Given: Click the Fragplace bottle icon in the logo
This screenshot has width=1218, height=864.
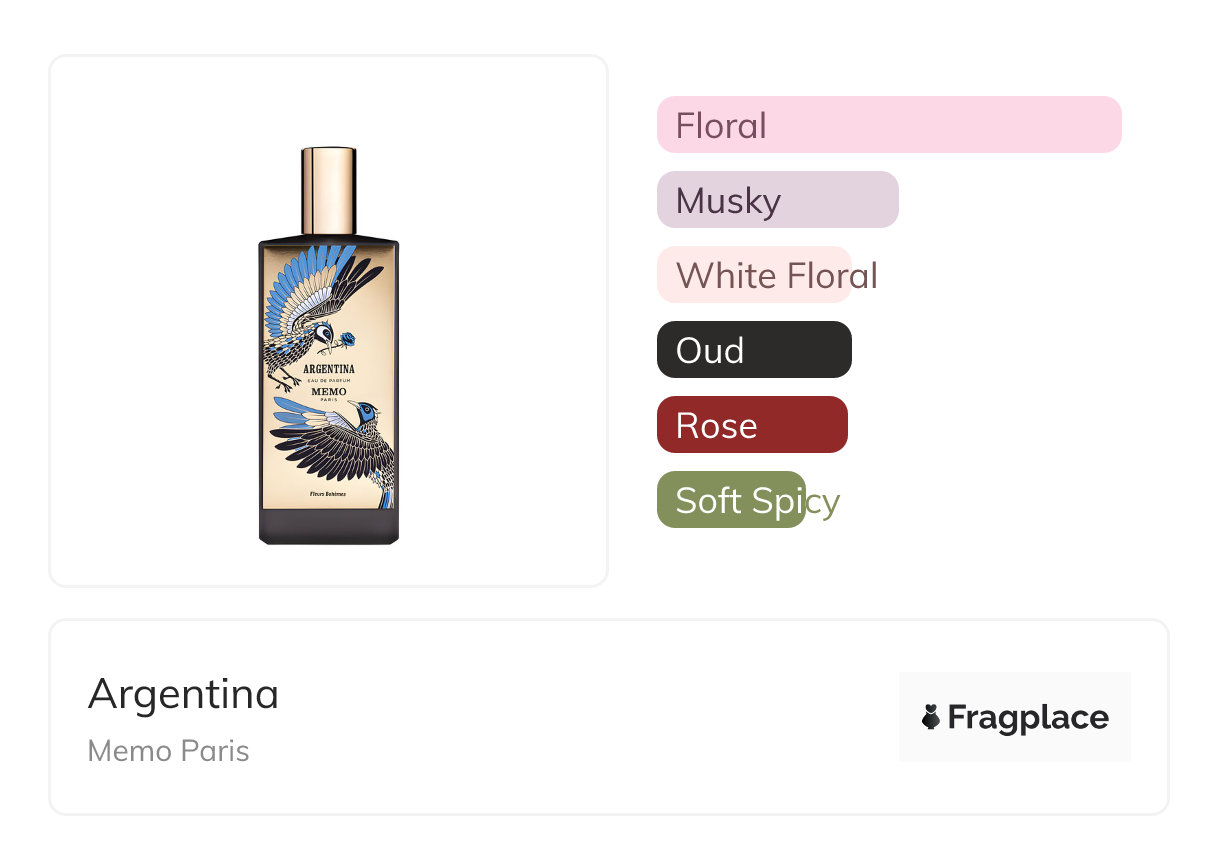Looking at the screenshot, I should [x=931, y=717].
